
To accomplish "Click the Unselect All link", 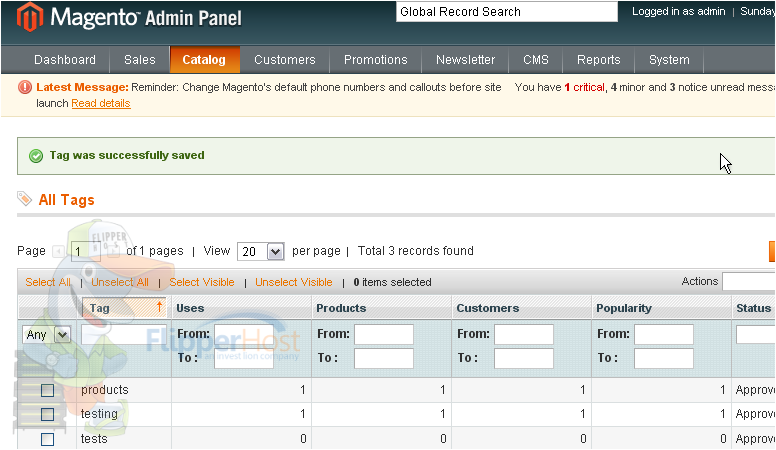I will click(120, 282).
